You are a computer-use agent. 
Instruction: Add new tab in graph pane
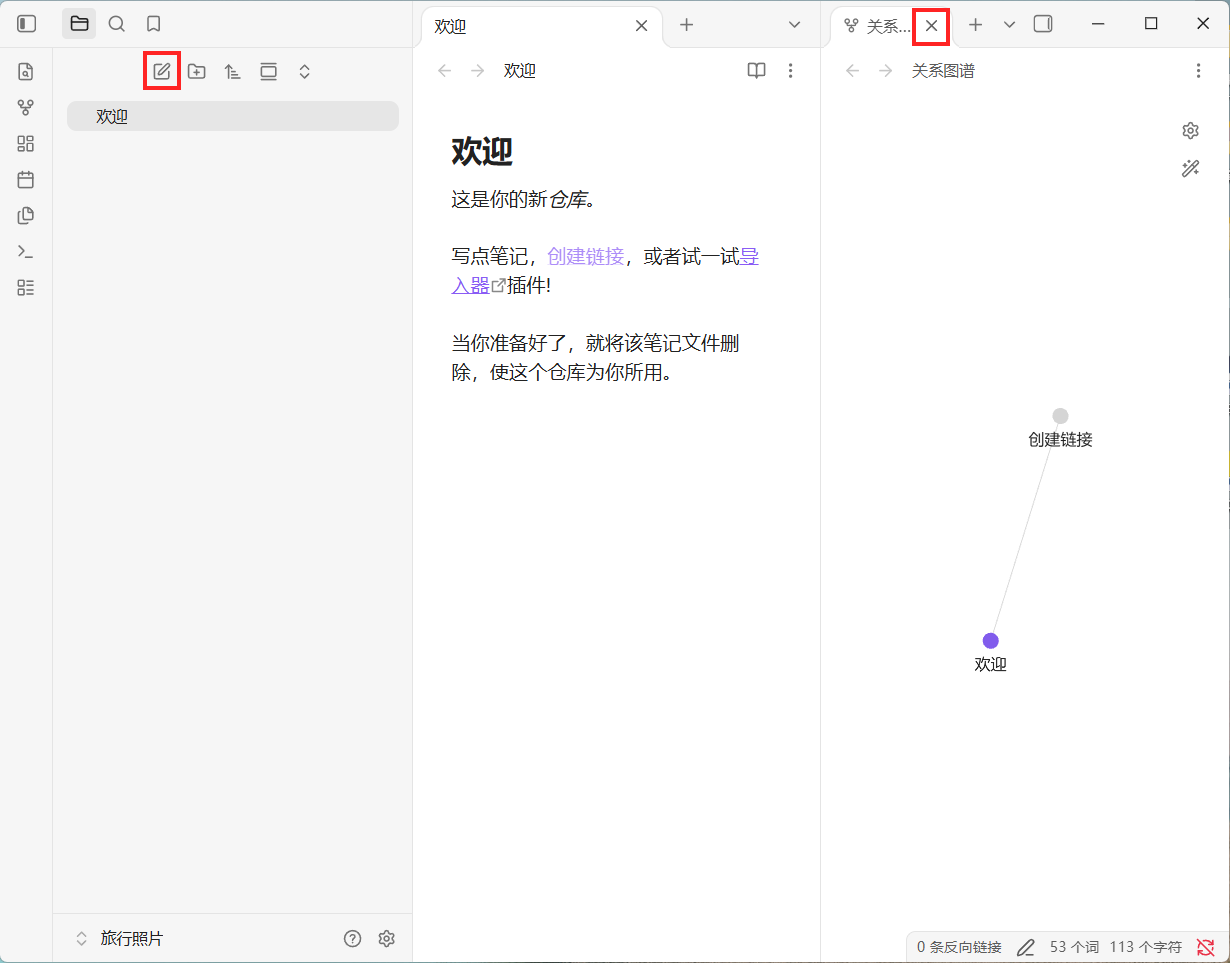click(x=976, y=25)
